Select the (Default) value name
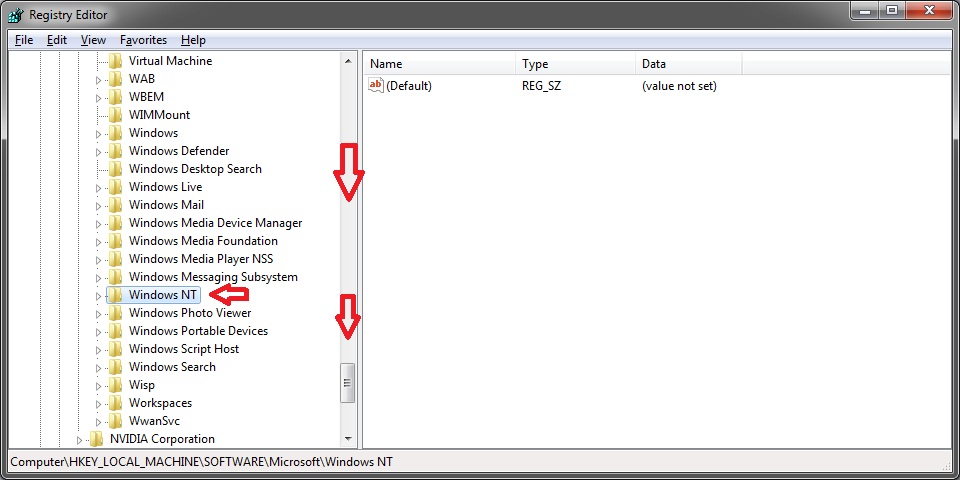960x480 pixels. coord(409,86)
